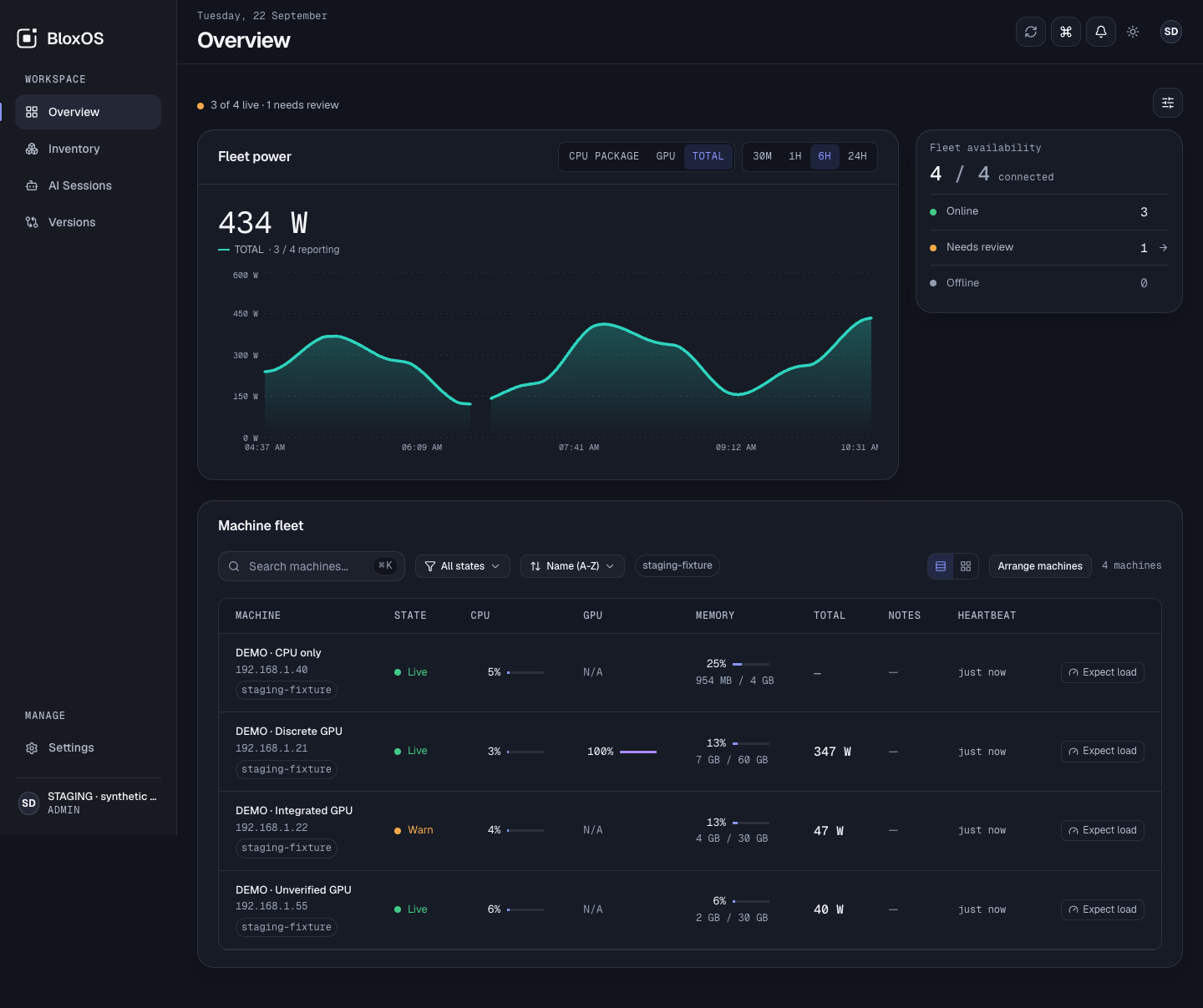Click the Inventory sidebar icon
The image size is (1203, 1008).
point(32,149)
